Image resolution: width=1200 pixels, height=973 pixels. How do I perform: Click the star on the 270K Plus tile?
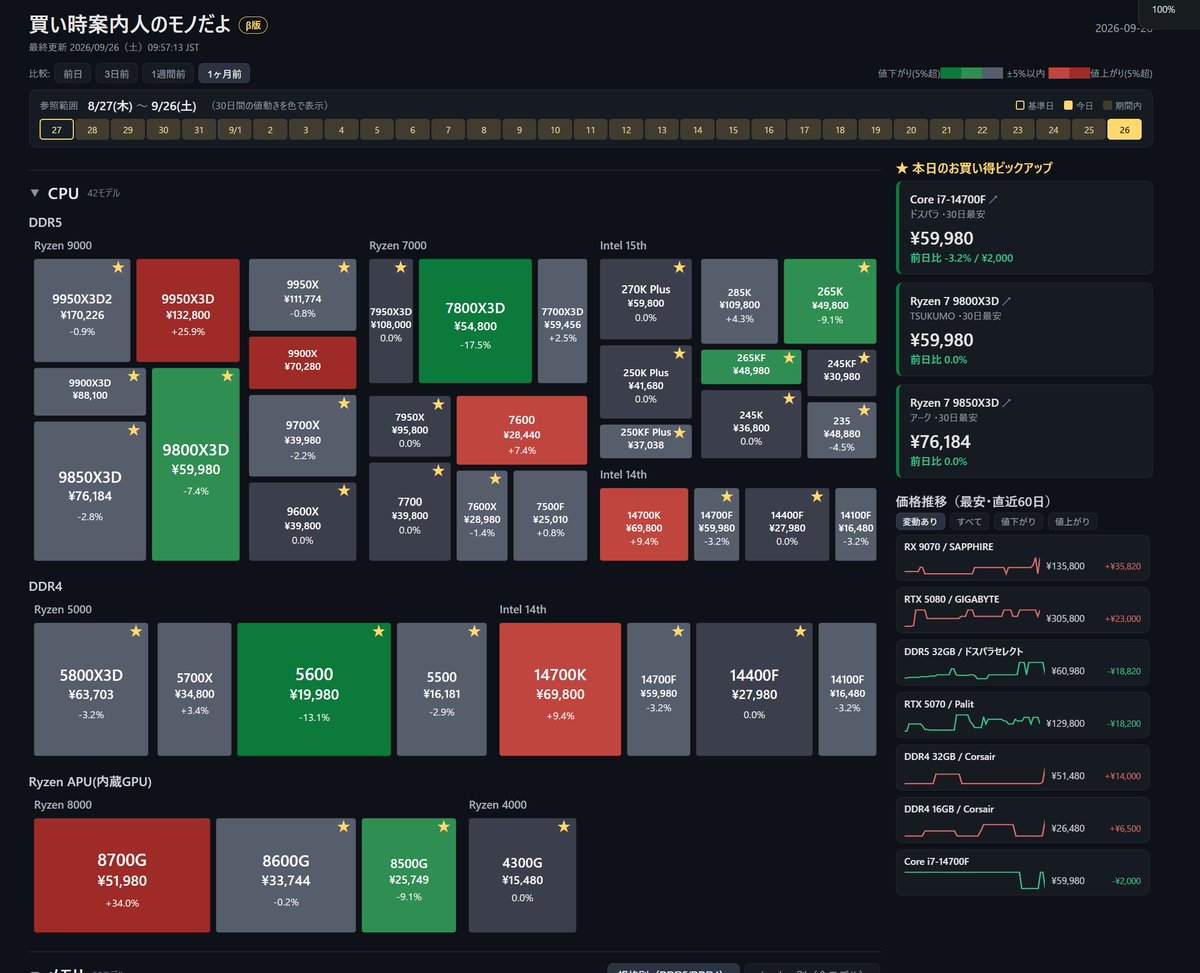click(680, 268)
